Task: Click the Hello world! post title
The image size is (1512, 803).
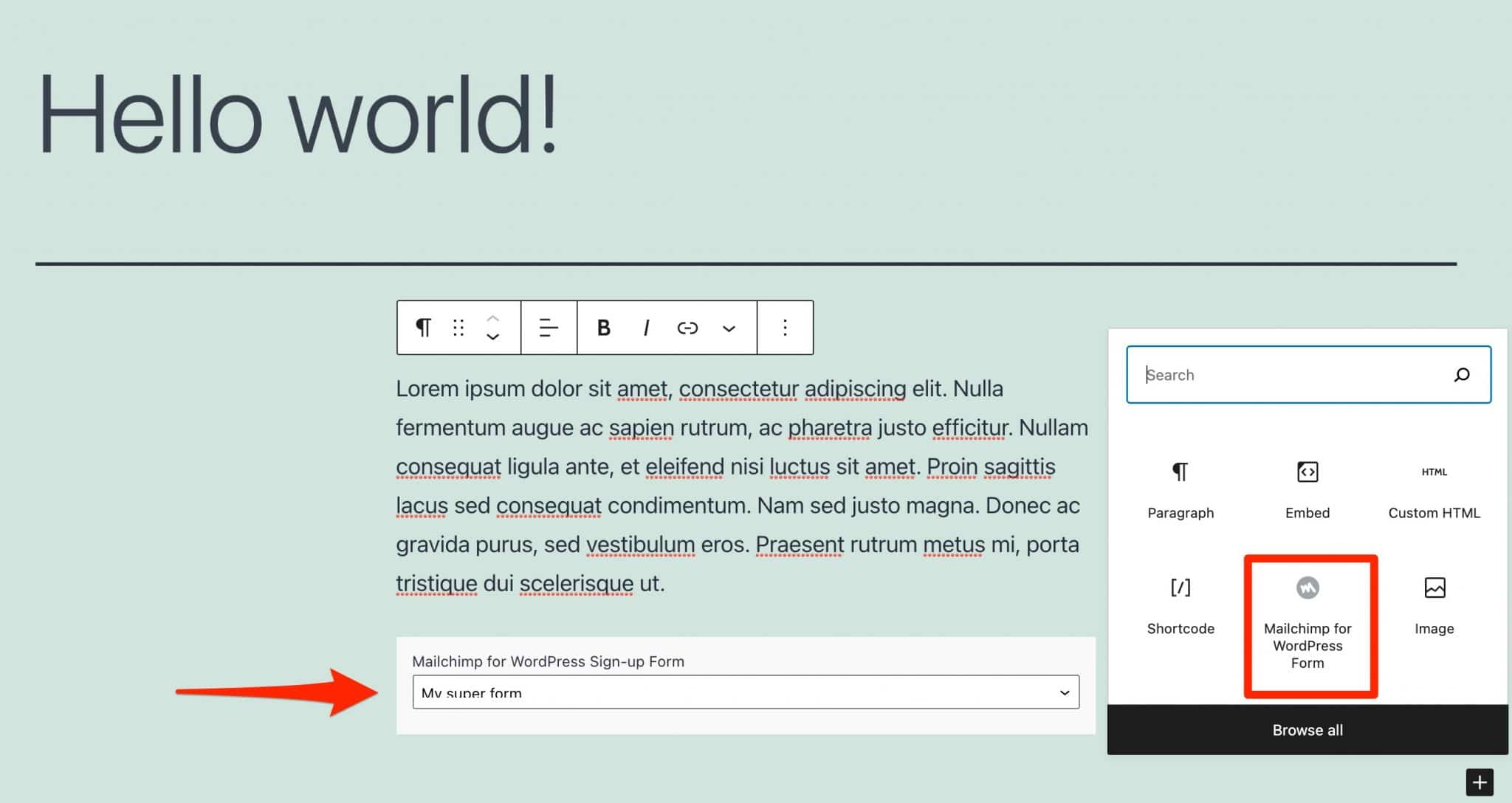Action: point(297,113)
